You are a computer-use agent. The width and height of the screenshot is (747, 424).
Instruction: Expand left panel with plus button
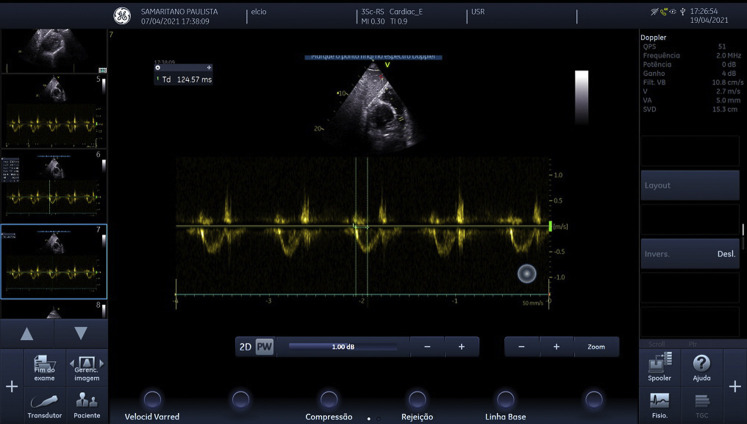coord(12,386)
